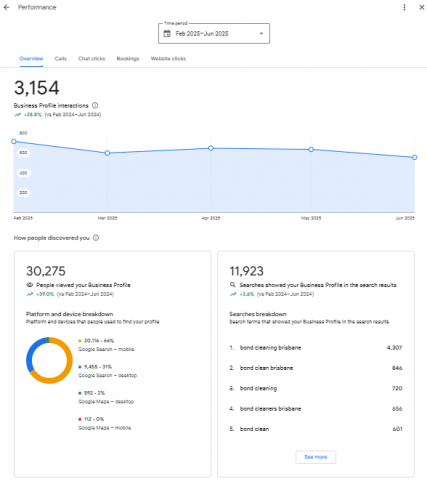
Task: Click the 'Platform and device breakdown' heading
Action: click(x=69, y=314)
